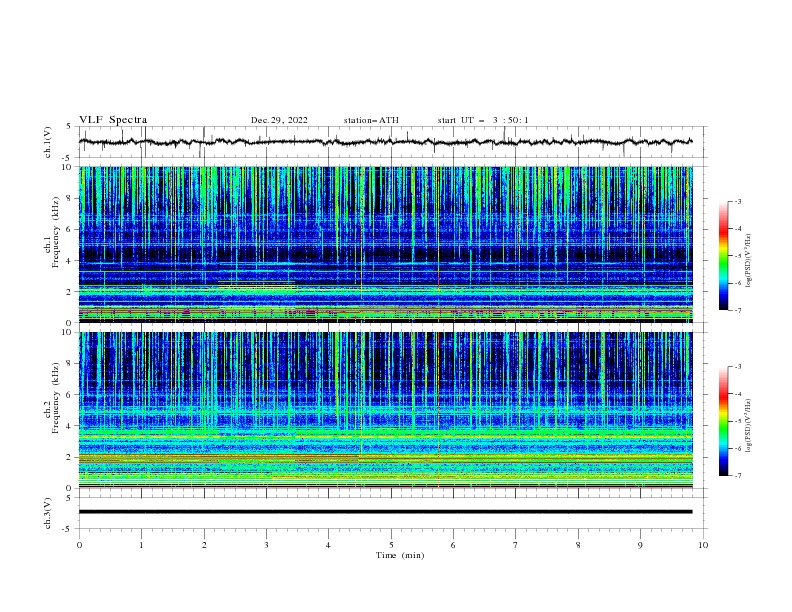Click the log(PSD) label beside the ch.1 colorbar

[748, 261]
